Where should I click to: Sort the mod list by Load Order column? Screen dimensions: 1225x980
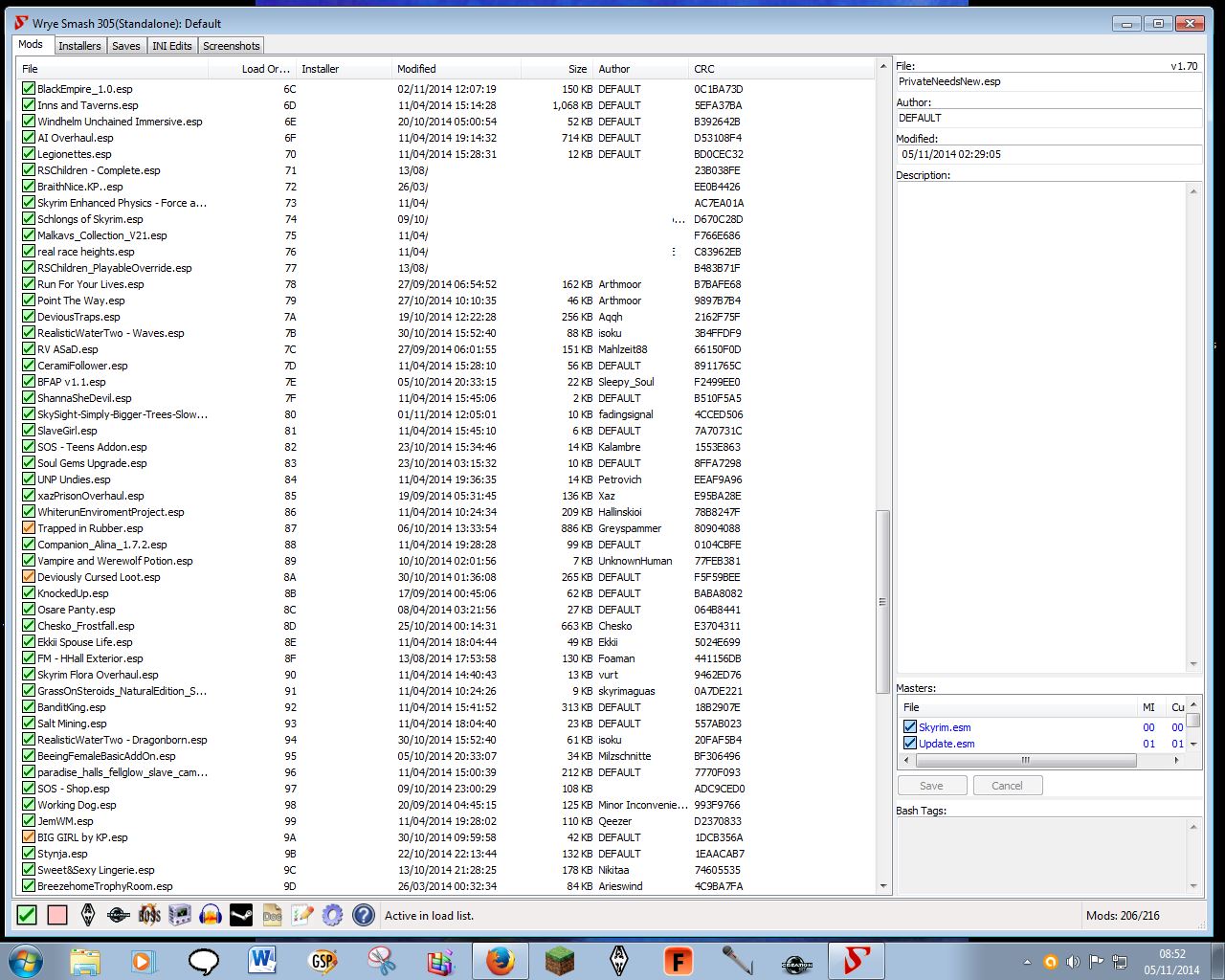(x=264, y=69)
